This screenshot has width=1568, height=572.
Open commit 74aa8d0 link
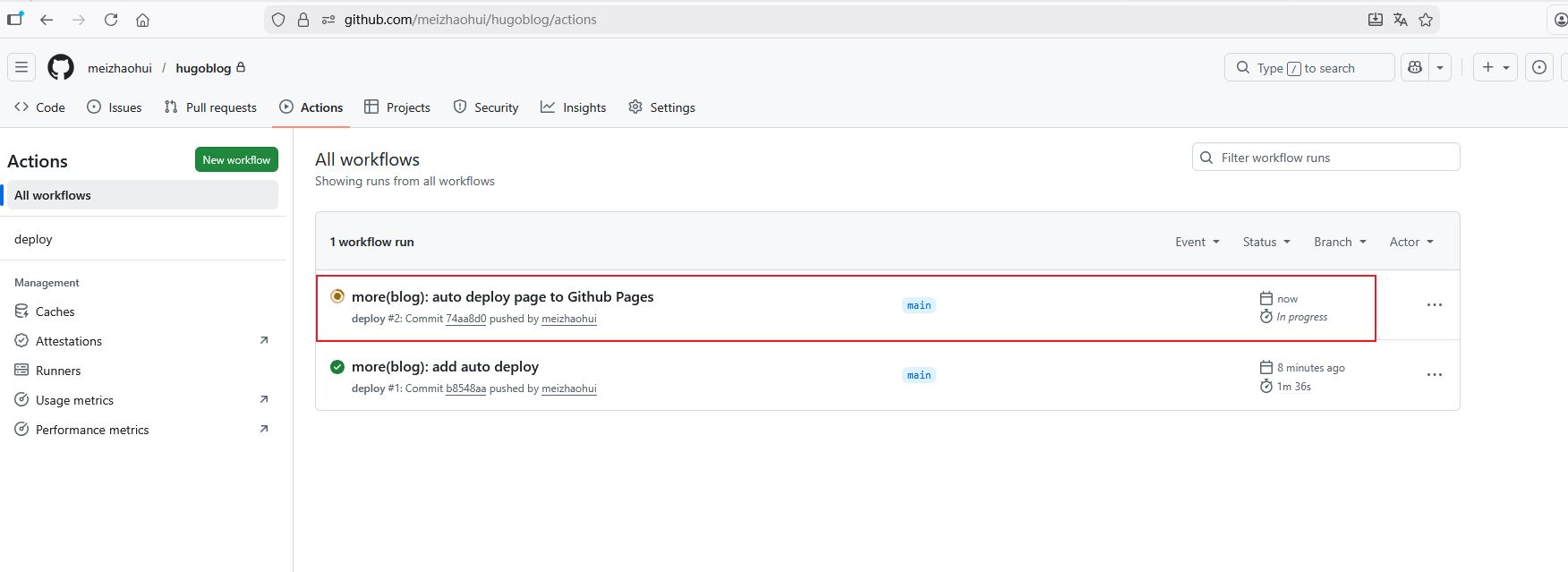click(x=465, y=319)
